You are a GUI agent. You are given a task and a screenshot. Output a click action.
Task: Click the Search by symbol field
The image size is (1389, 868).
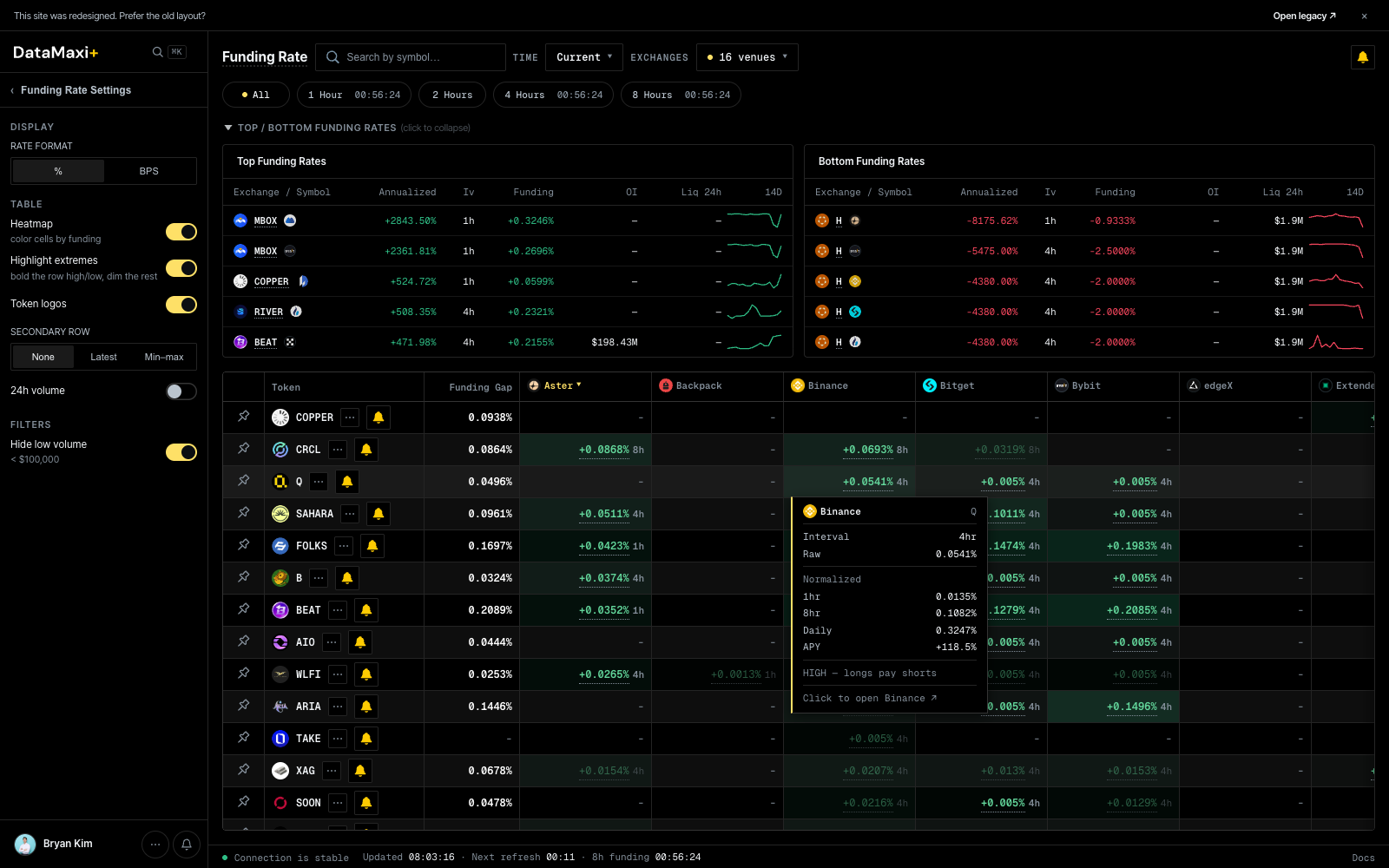[x=411, y=57]
